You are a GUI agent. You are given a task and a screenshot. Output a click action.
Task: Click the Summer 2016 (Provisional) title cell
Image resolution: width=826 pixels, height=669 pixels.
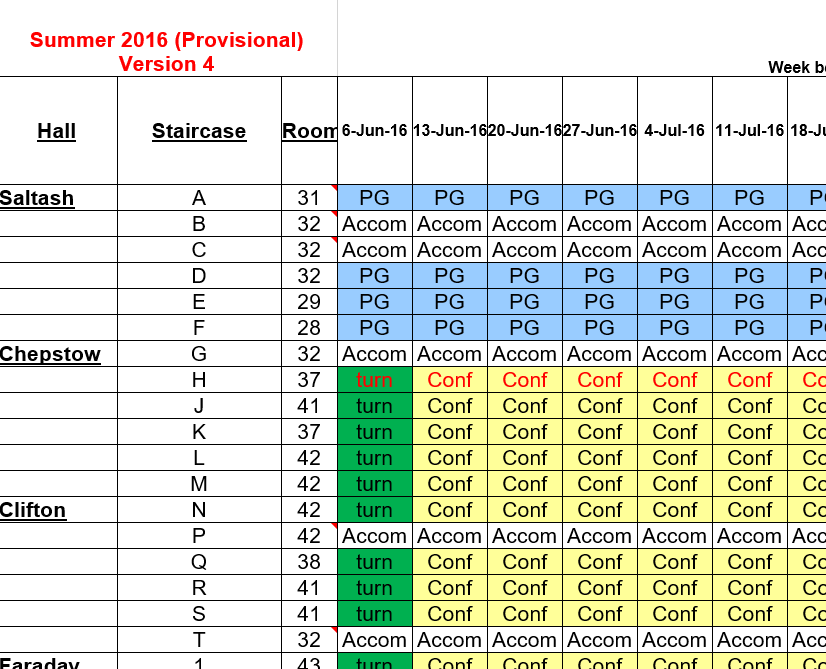[167, 41]
